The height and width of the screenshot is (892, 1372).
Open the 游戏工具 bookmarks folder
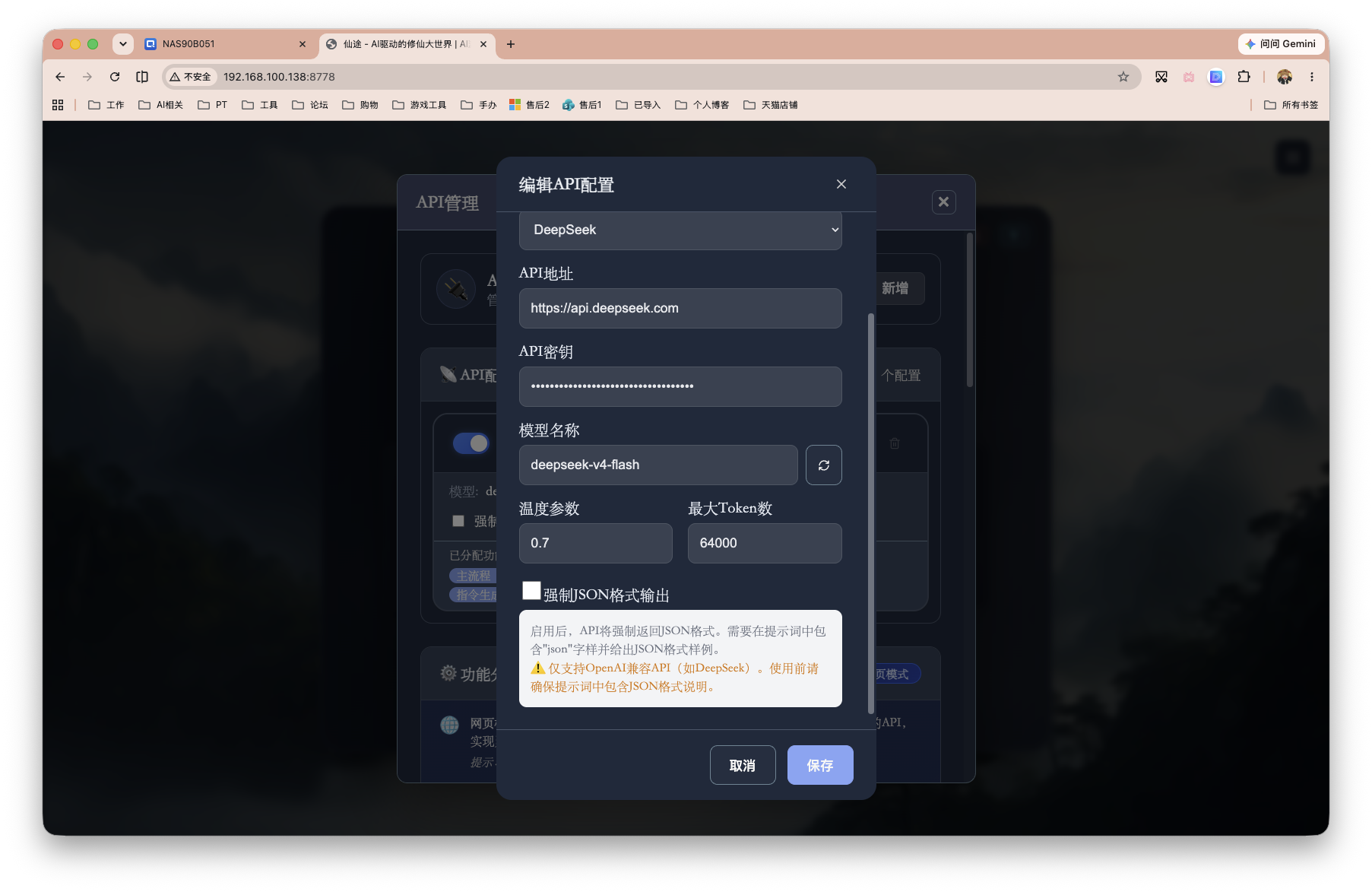[x=420, y=105]
